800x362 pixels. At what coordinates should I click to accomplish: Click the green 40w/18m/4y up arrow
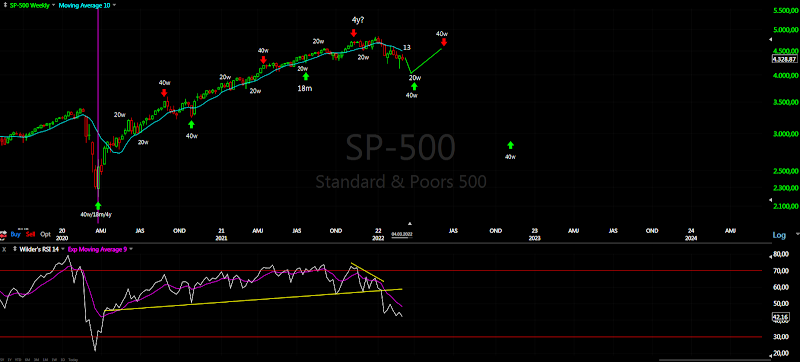point(97,205)
